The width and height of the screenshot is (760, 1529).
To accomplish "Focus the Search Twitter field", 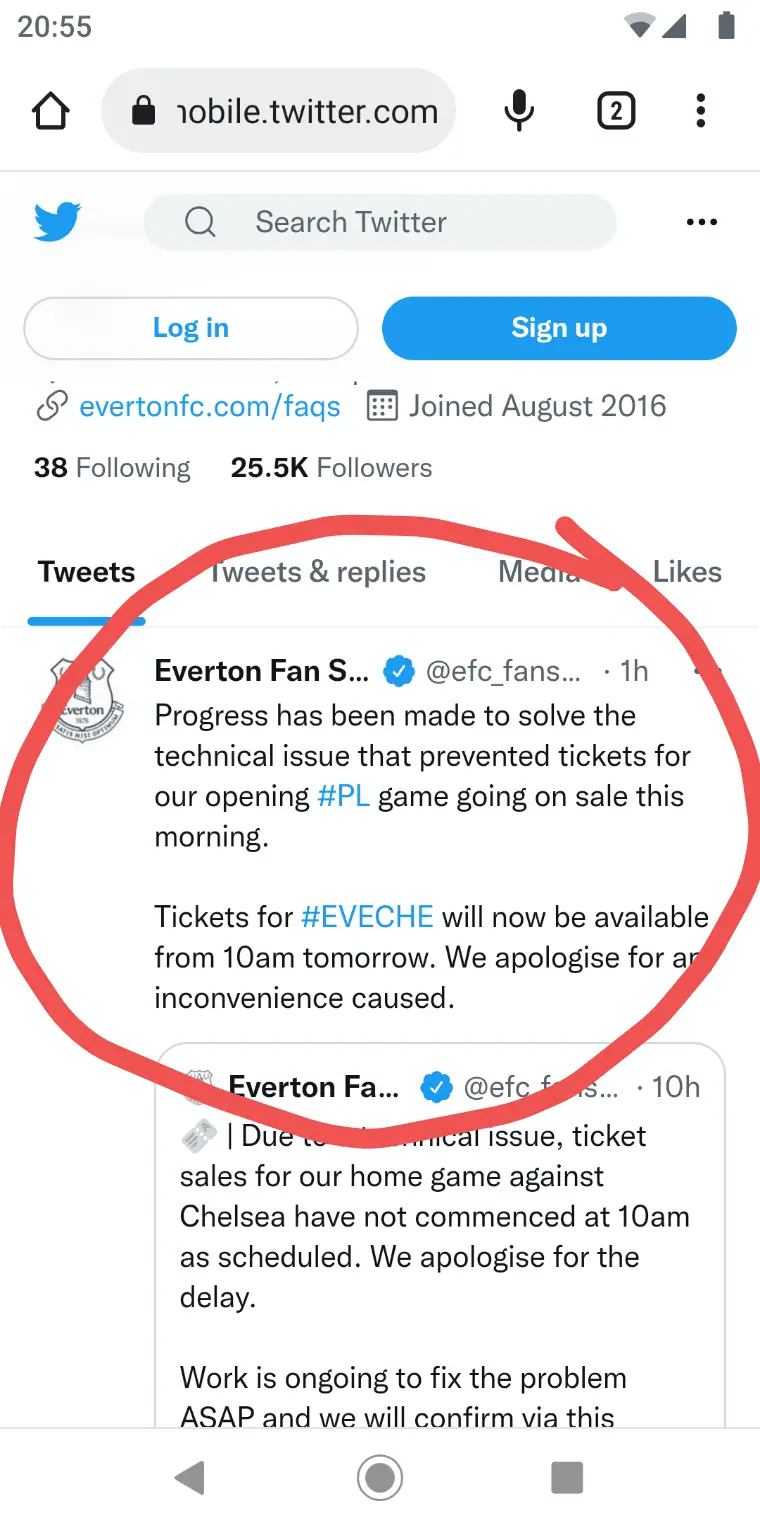I will point(380,222).
